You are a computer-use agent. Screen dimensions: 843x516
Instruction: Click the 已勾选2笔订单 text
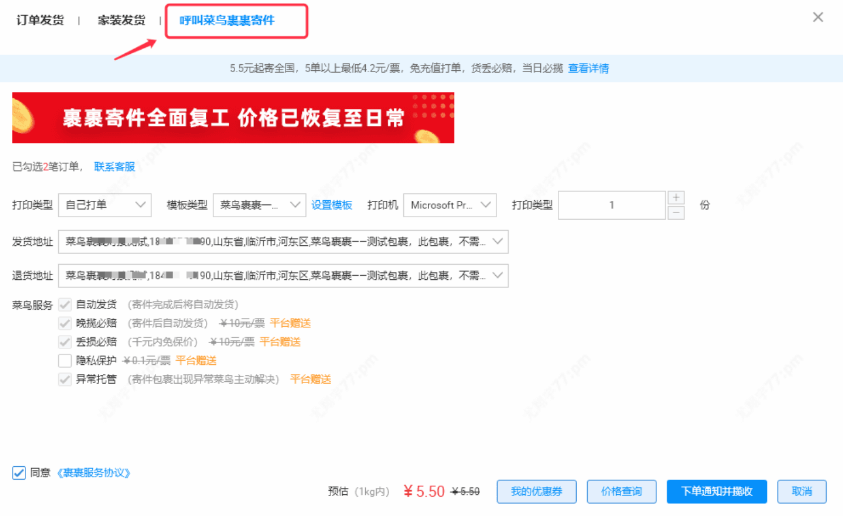click(x=46, y=167)
